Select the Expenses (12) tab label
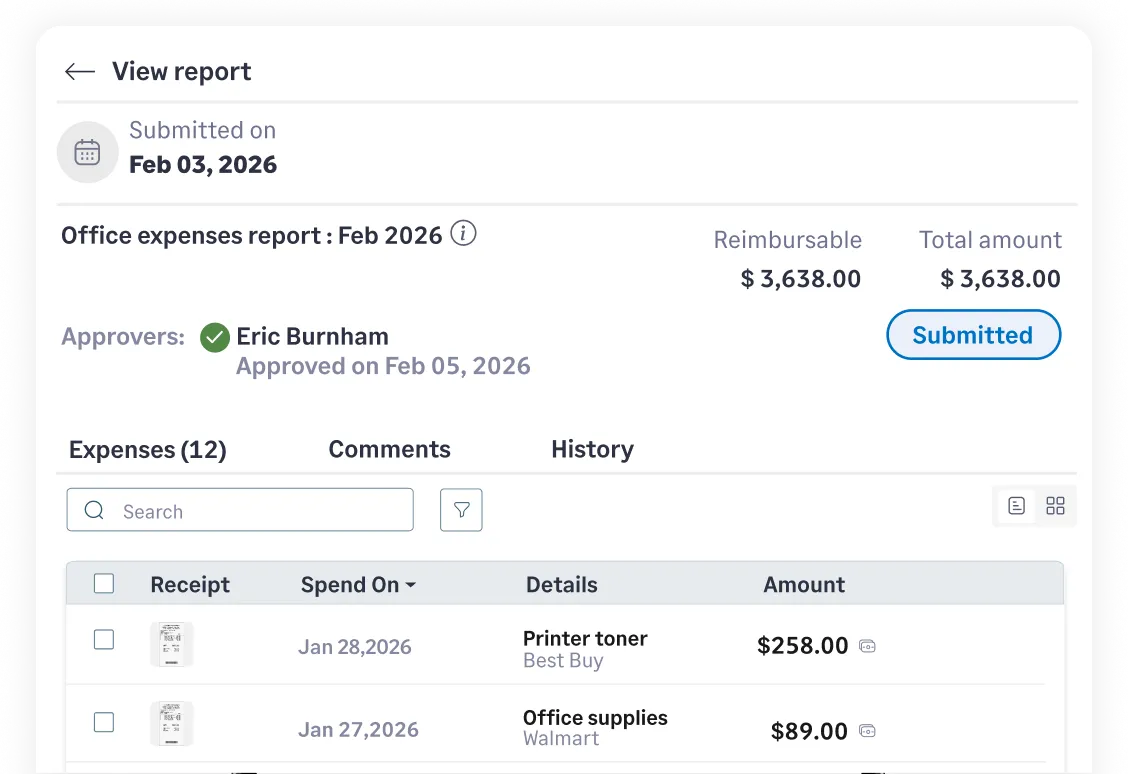Viewport: 1128px width, 774px height. pos(146,449)
